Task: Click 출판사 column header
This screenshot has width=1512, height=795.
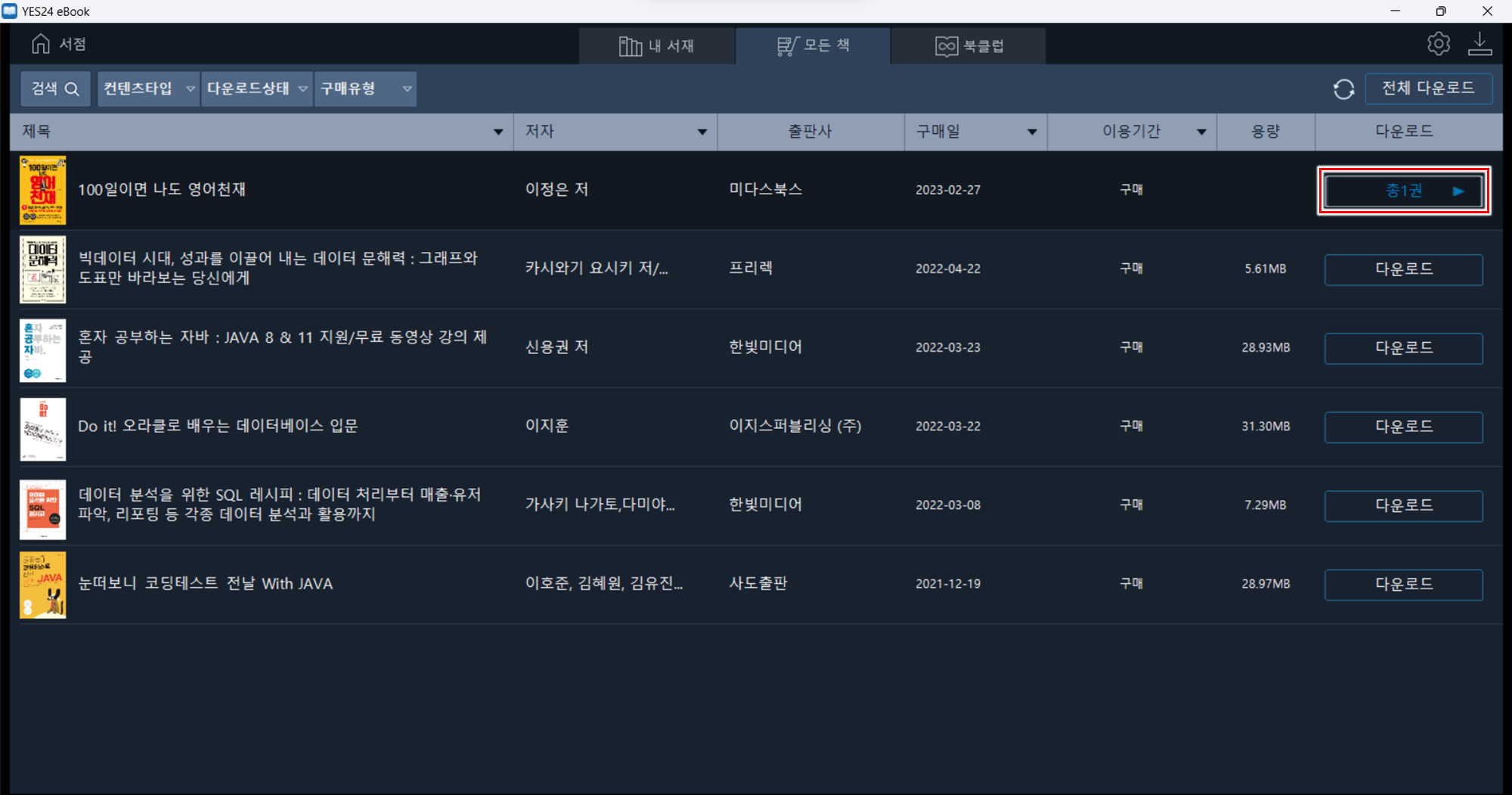Action: coord(810,132)
